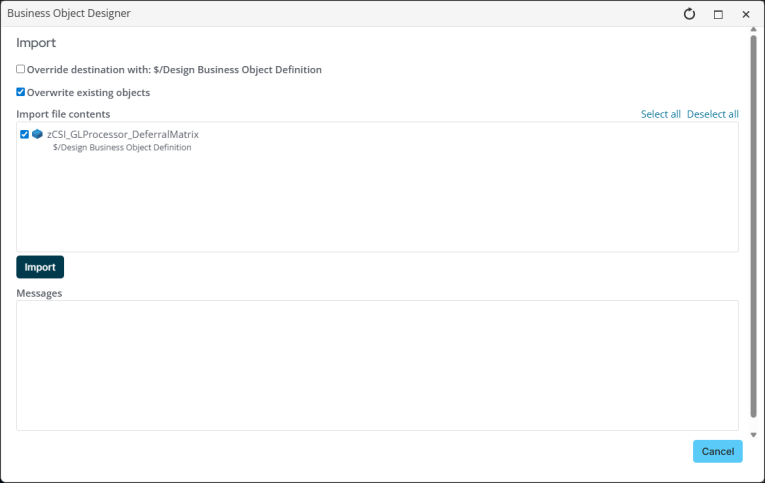Image resolution: width=765 pixels, height=483 pixels.
Task: Click the refresh icon in title bar
Action: [x=689, y=14]
